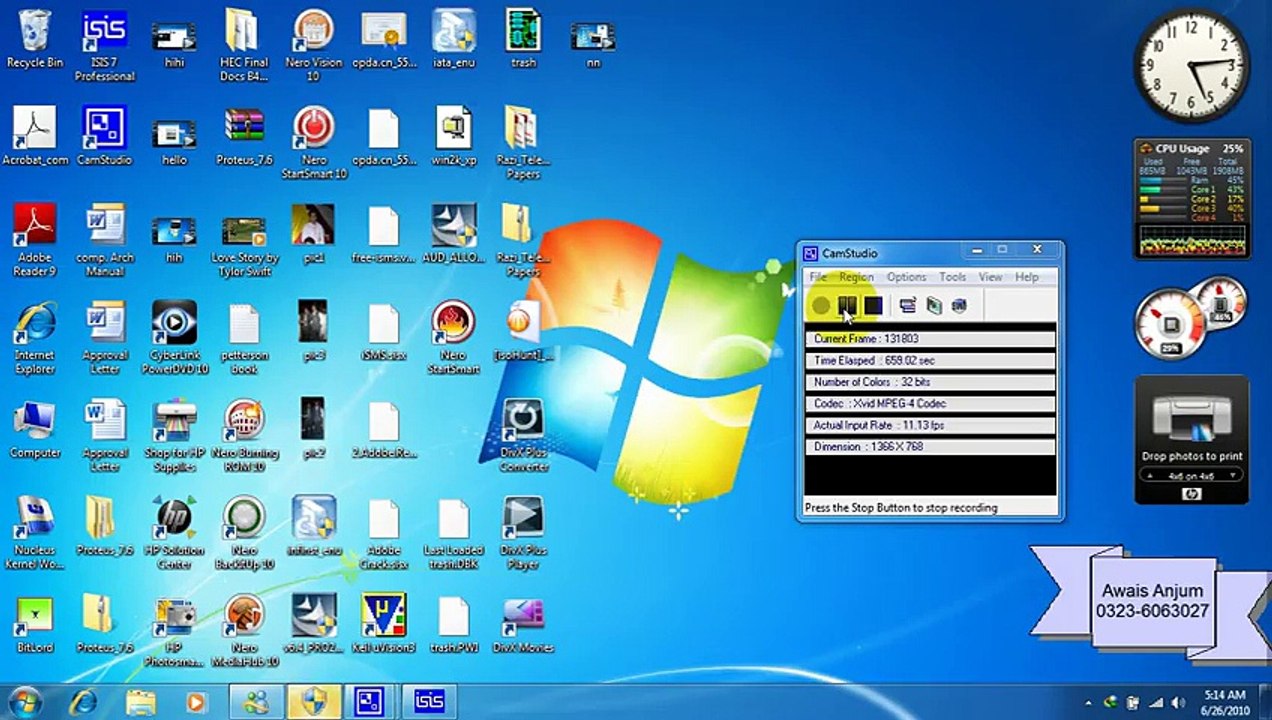The height and width of the screenshot is (720, 1272).
Task: Select Keil uVision3 desktop icon
Action: tap(383, 624)
